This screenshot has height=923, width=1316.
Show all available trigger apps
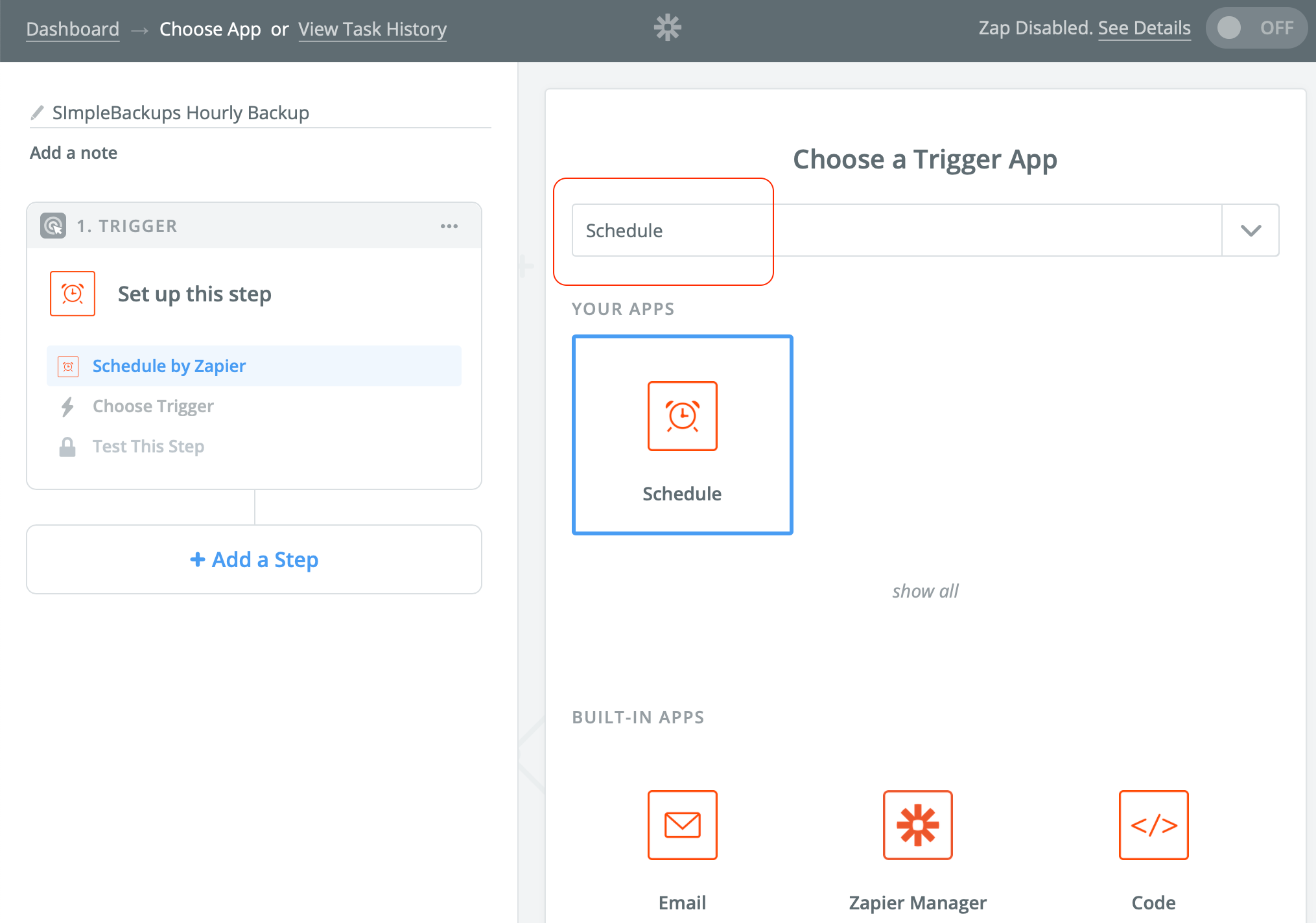coord(924,590)
